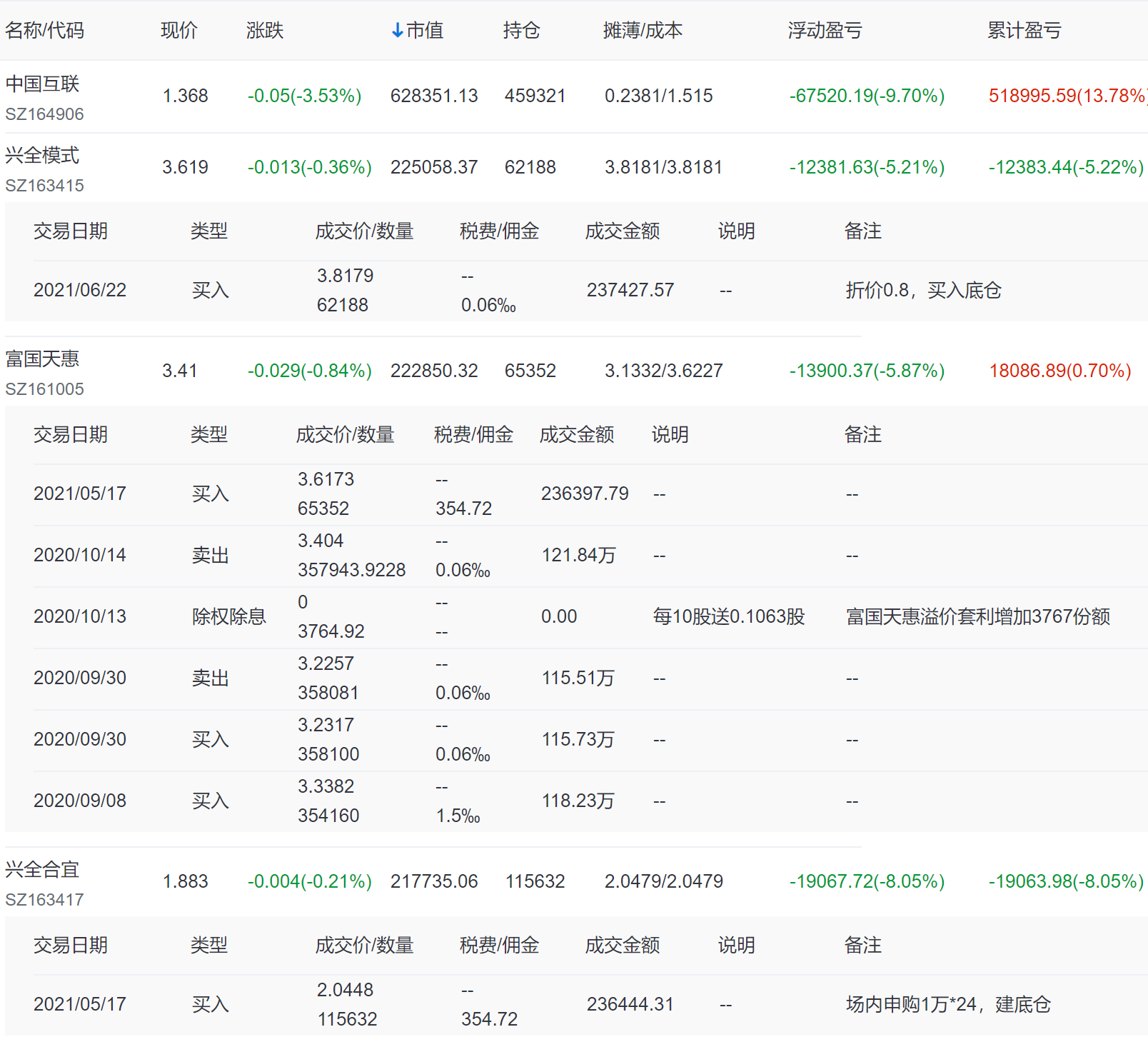
Task: Click the change value -0.05(-3.53%)
Action: pos(305,96)
